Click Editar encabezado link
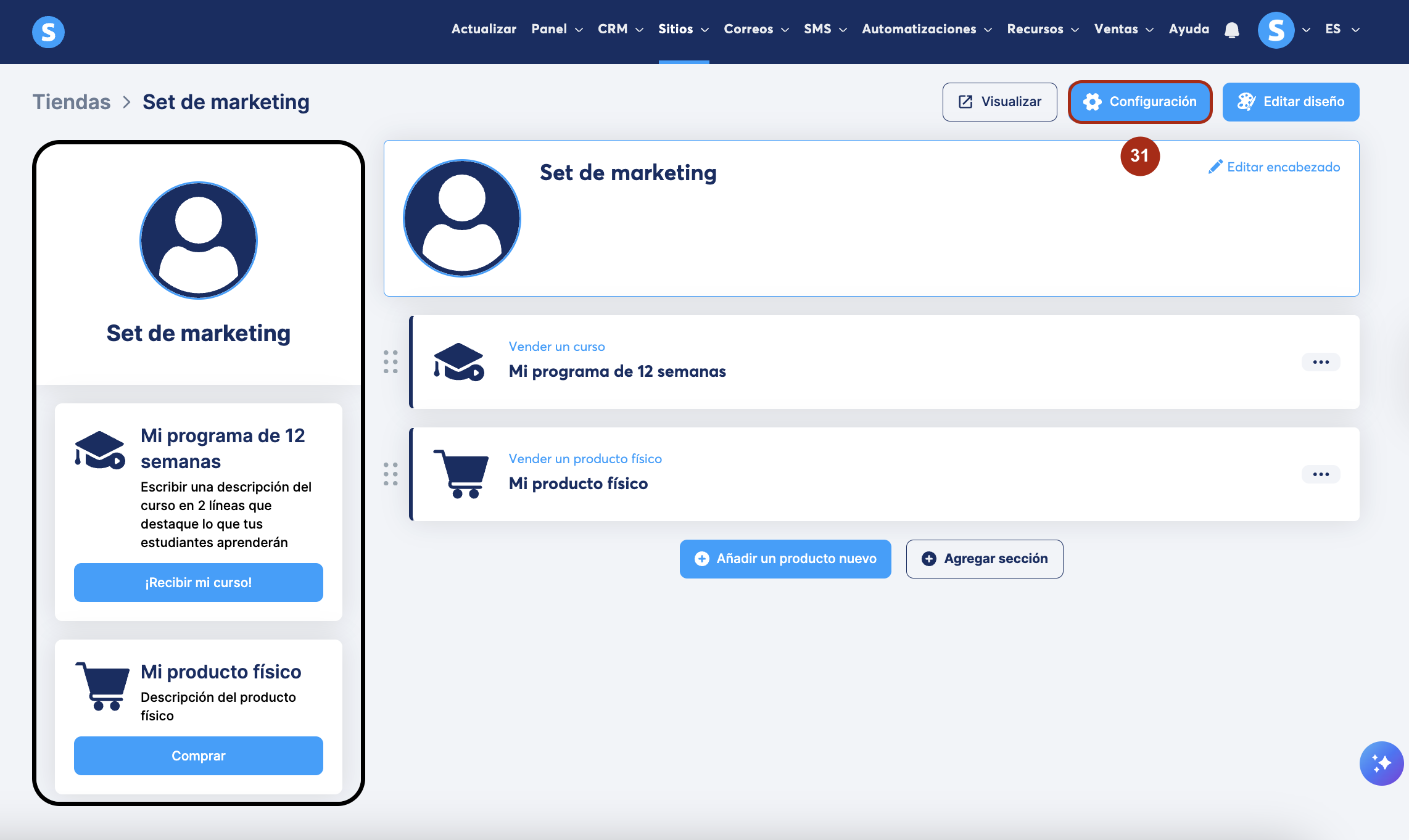This screenshot has height=840, width=1409. pyautogui.click(x=1274, y=167)
